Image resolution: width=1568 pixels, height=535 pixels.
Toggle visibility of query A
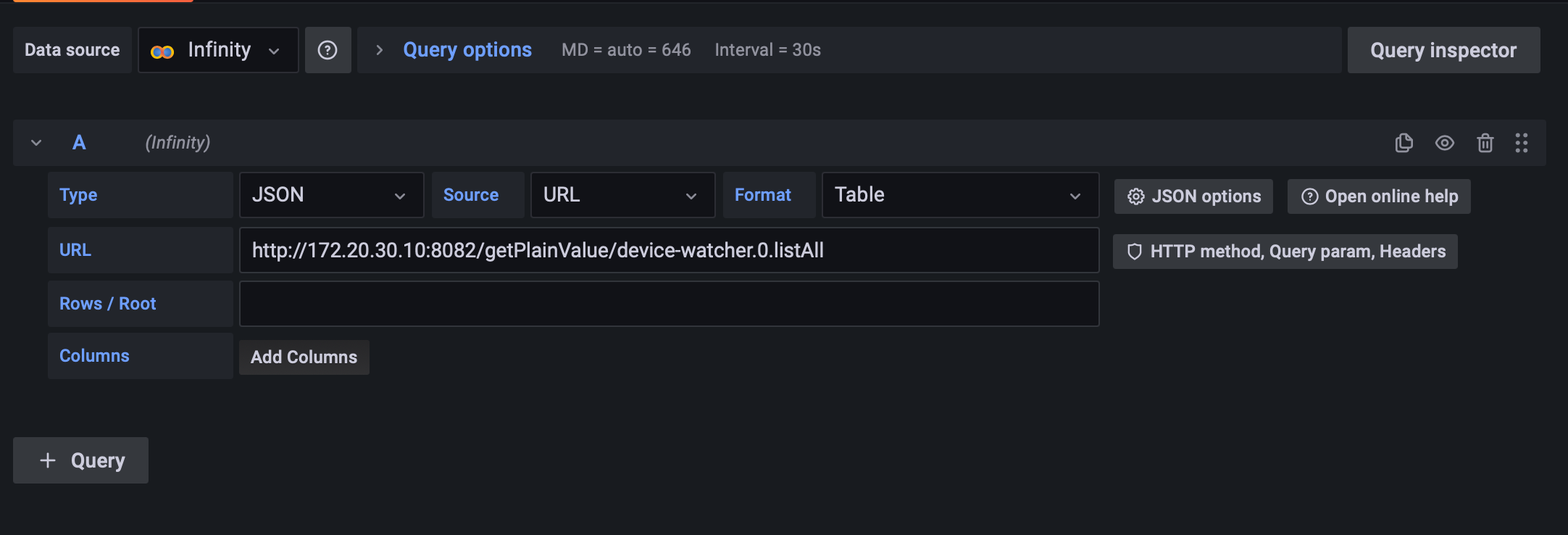[x=1444, y=143]
